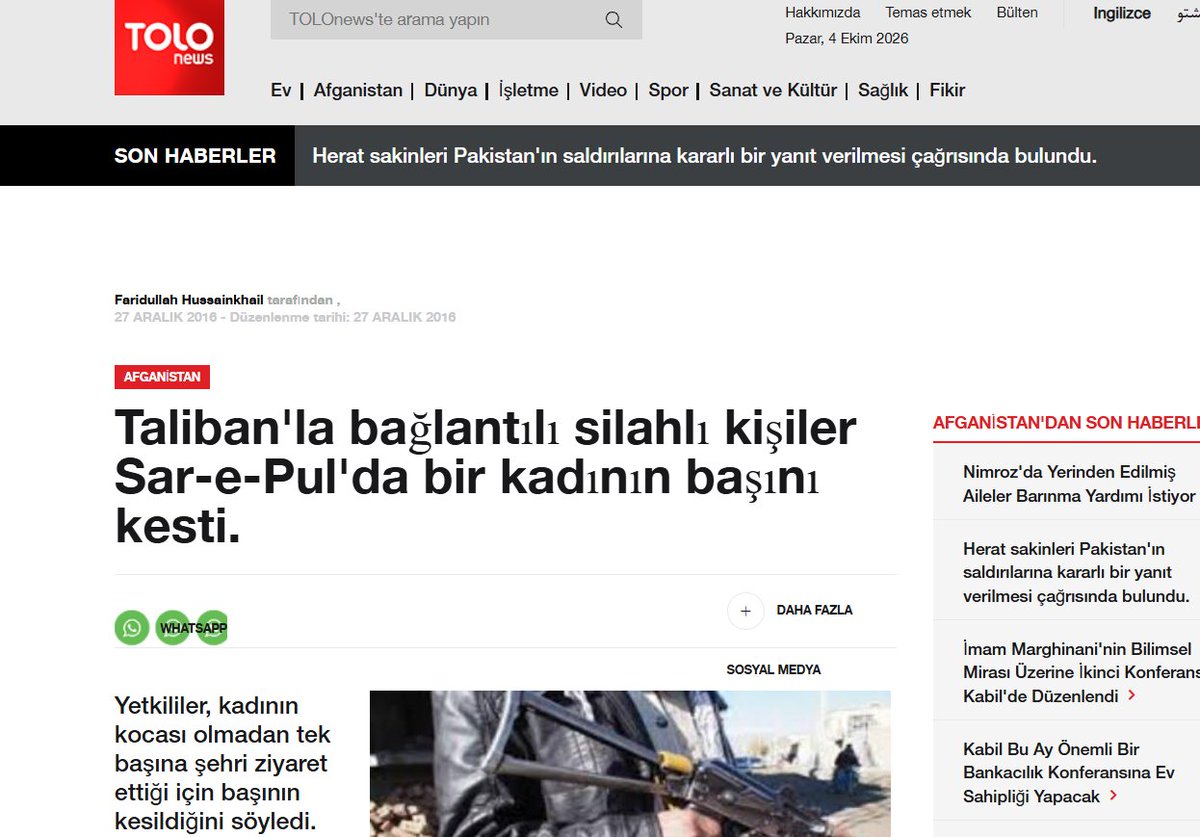This screenshot has height=837, width=1200.
Task: Click the plus circle beside Daha Fazla
Action: [x=745, y=610]
